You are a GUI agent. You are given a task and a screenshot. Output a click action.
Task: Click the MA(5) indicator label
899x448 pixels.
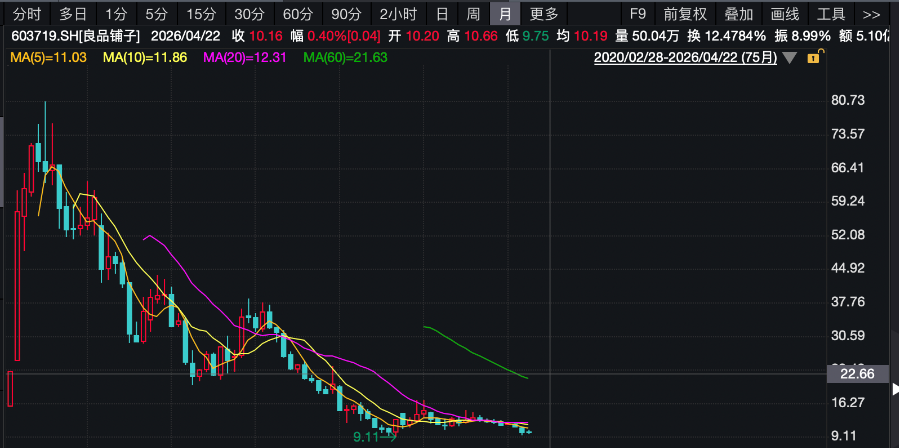47,57
